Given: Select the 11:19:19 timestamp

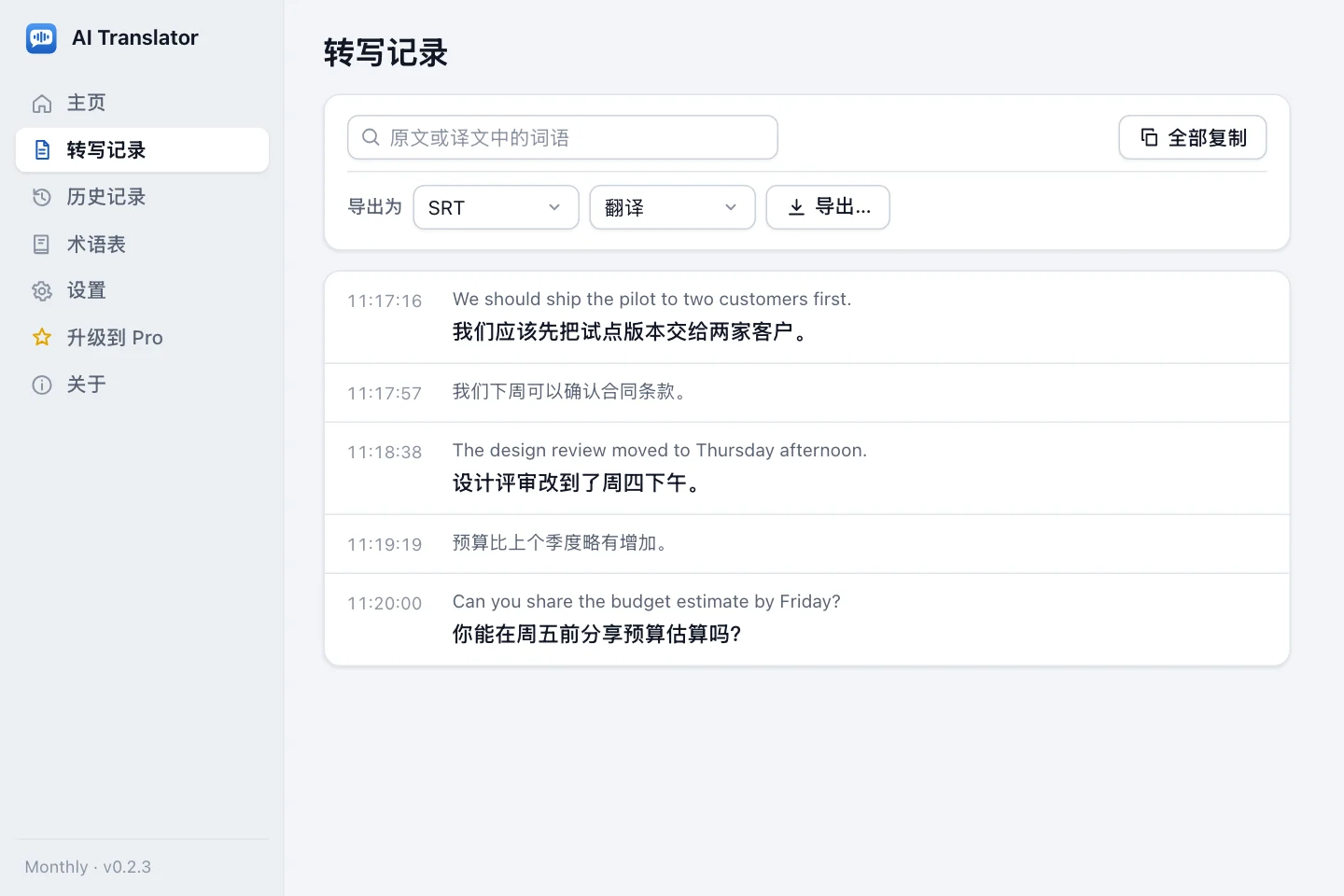Looking at the screenshot, I should [385, 544].
